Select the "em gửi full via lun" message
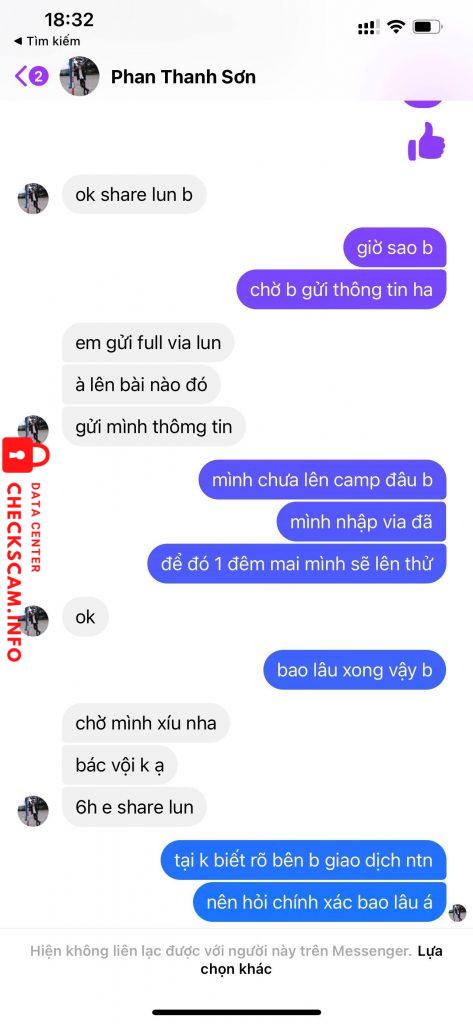The image size is (473, 1024). pos(148,342)
